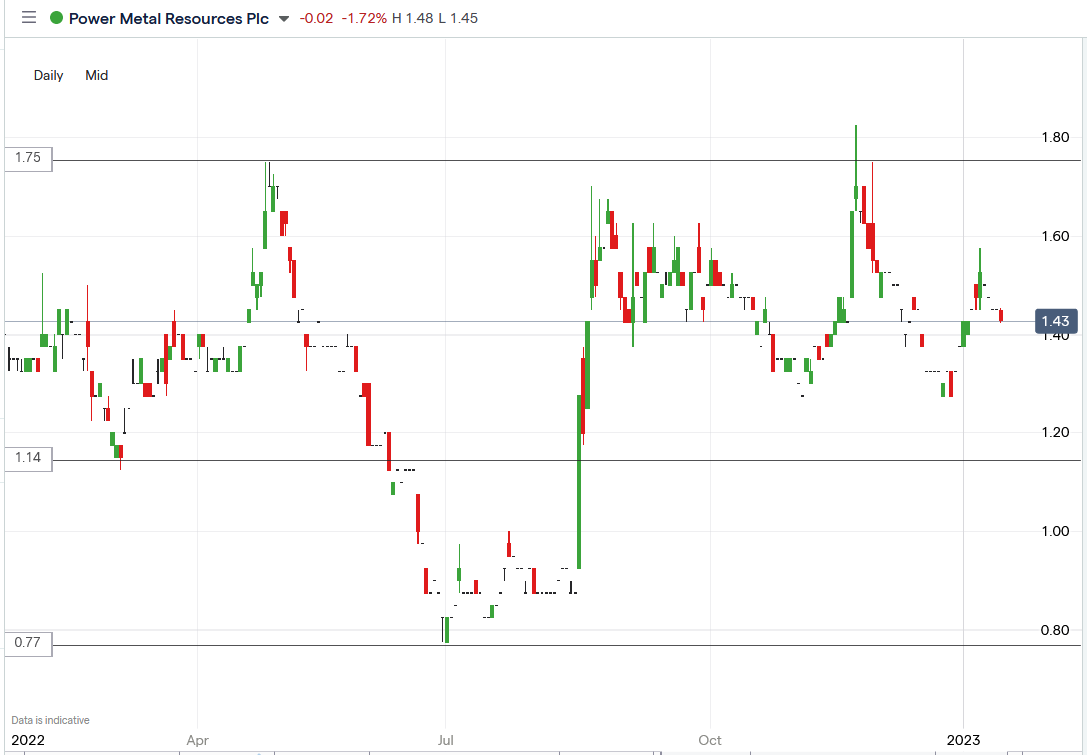1087x755 pixels.
Task: Click the L 1.45 low value
Action: [x=458, y=18]
